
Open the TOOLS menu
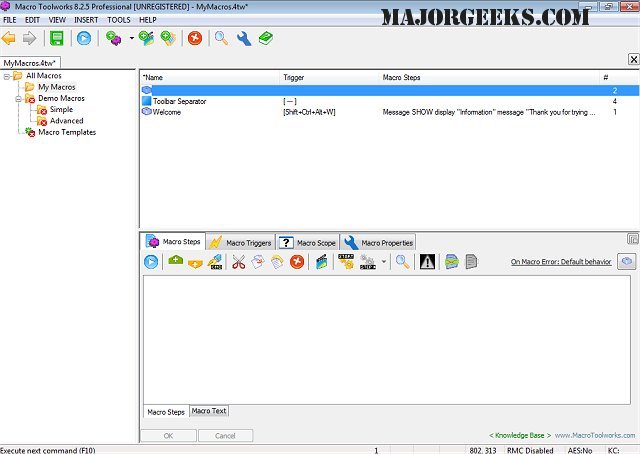[119, 20]
